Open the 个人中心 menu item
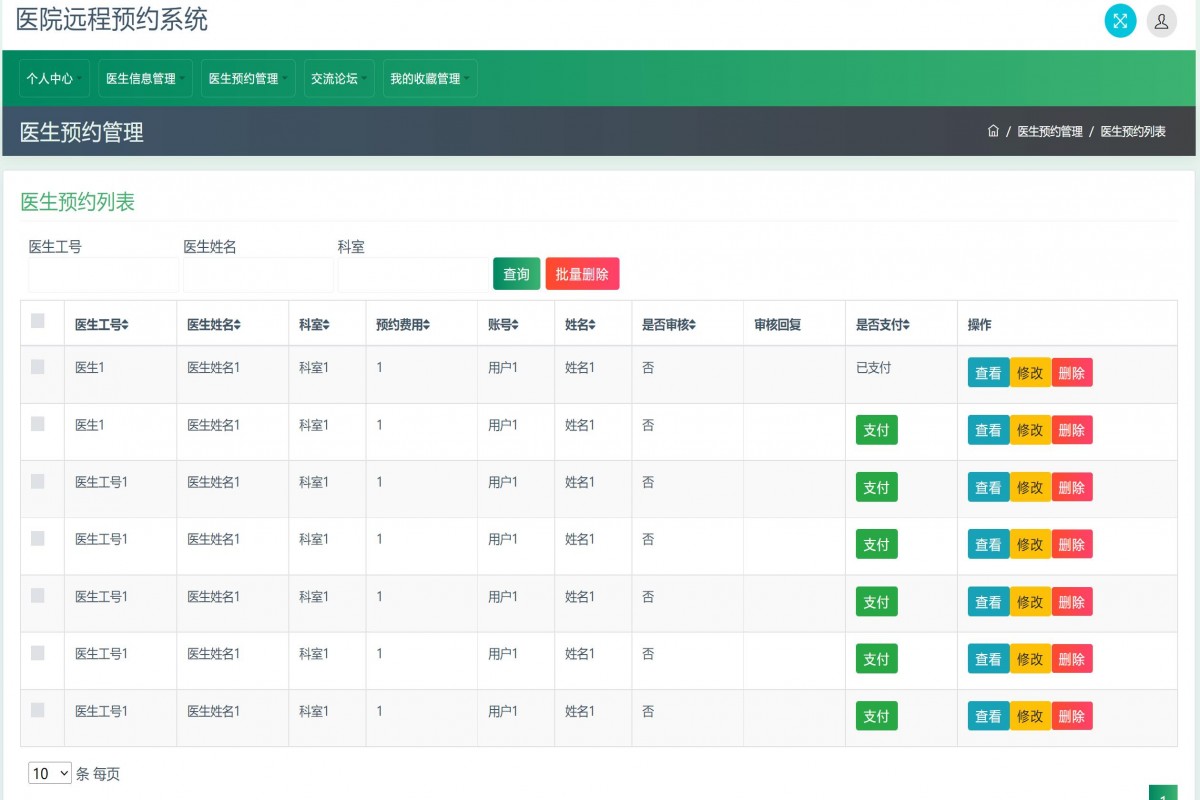This screenshot has width=1200, height=800. [54, 78]
